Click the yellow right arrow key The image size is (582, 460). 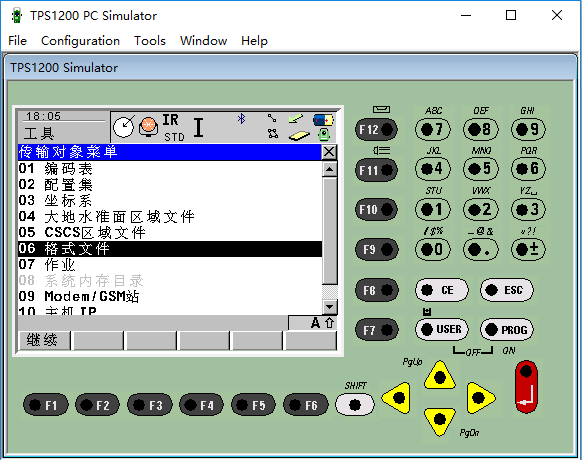coord(481,398)
